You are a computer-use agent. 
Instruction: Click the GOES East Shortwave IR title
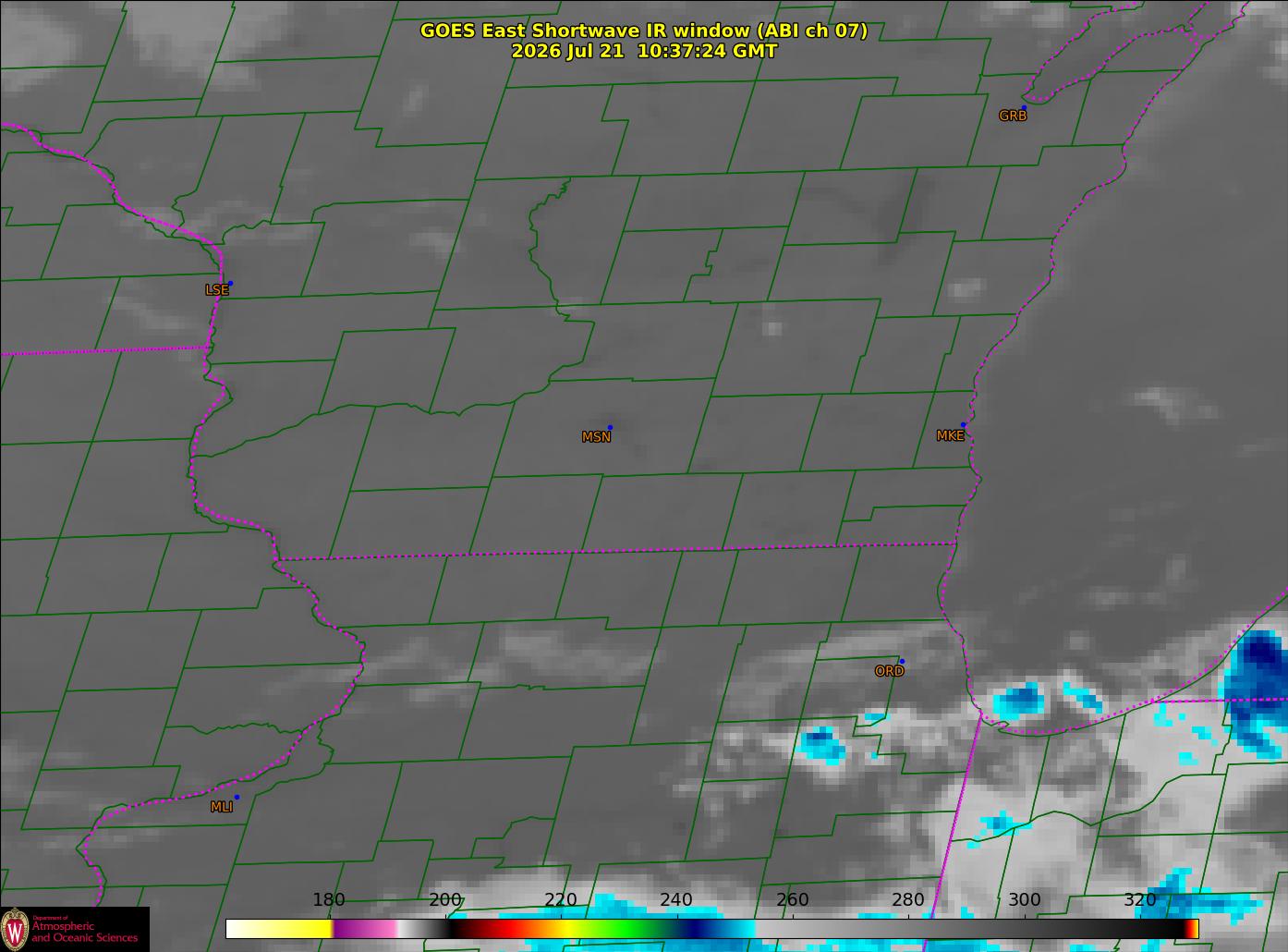coord(644,31)
